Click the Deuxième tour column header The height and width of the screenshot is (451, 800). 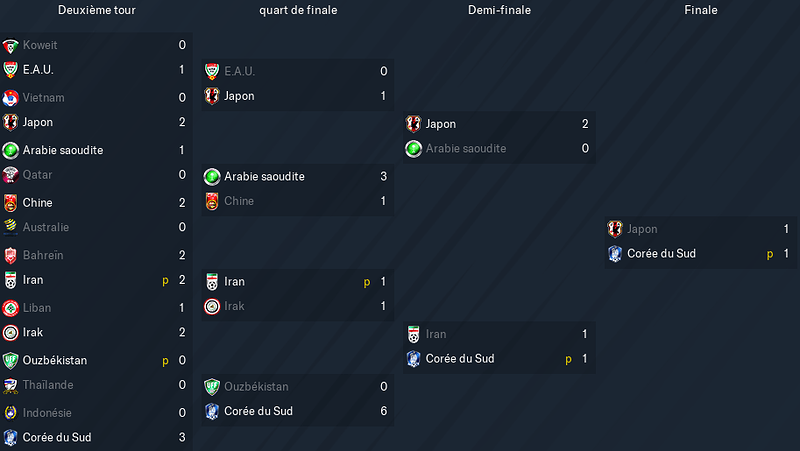pos(96,10)
